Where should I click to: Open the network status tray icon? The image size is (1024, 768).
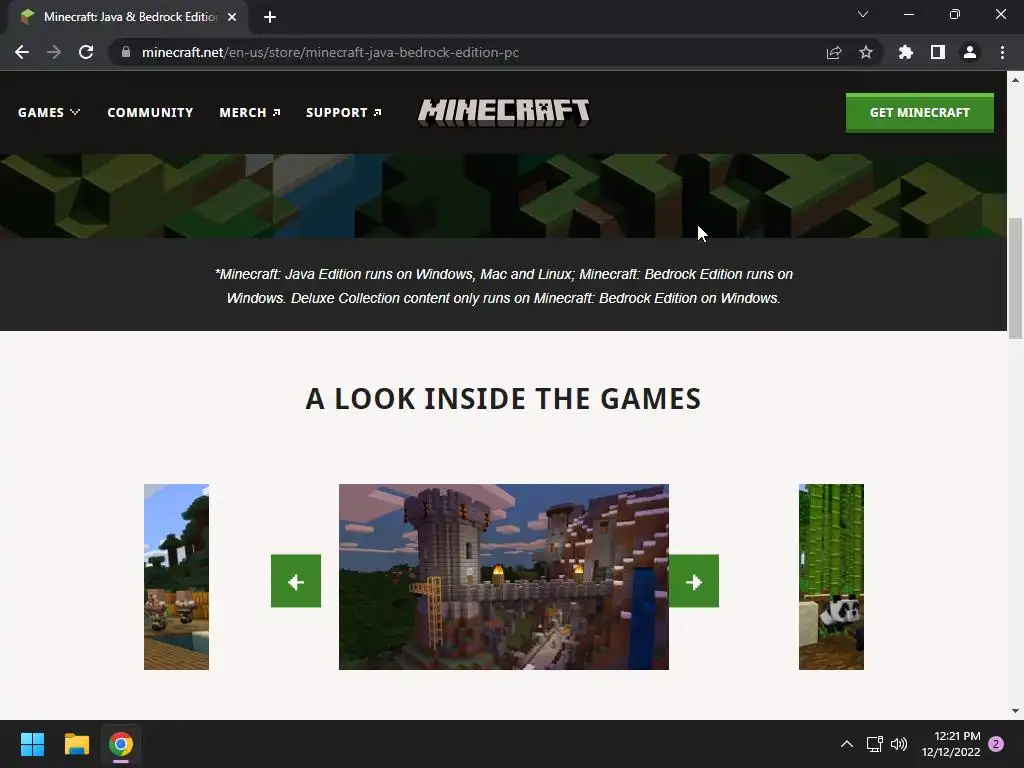874,744
